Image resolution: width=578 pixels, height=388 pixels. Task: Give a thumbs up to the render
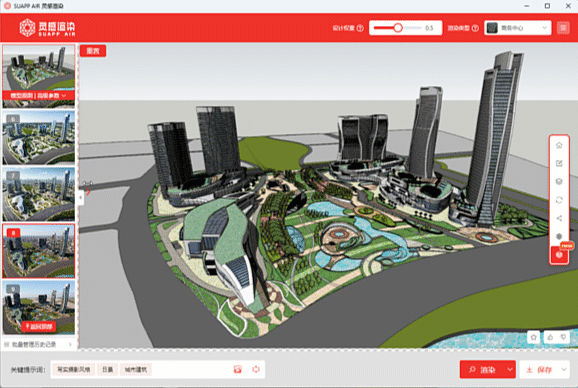click(550, 337)
